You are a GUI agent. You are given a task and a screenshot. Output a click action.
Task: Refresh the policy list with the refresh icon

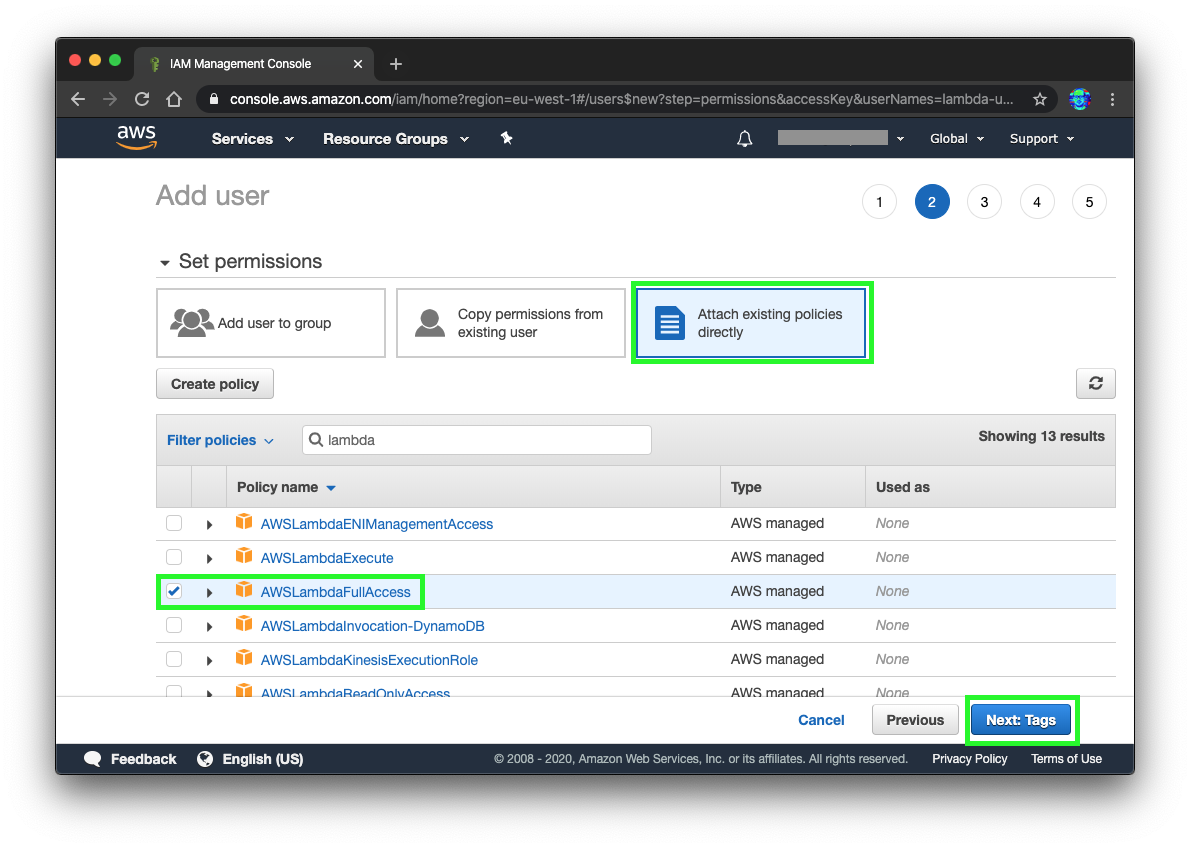coord(1095,383)
